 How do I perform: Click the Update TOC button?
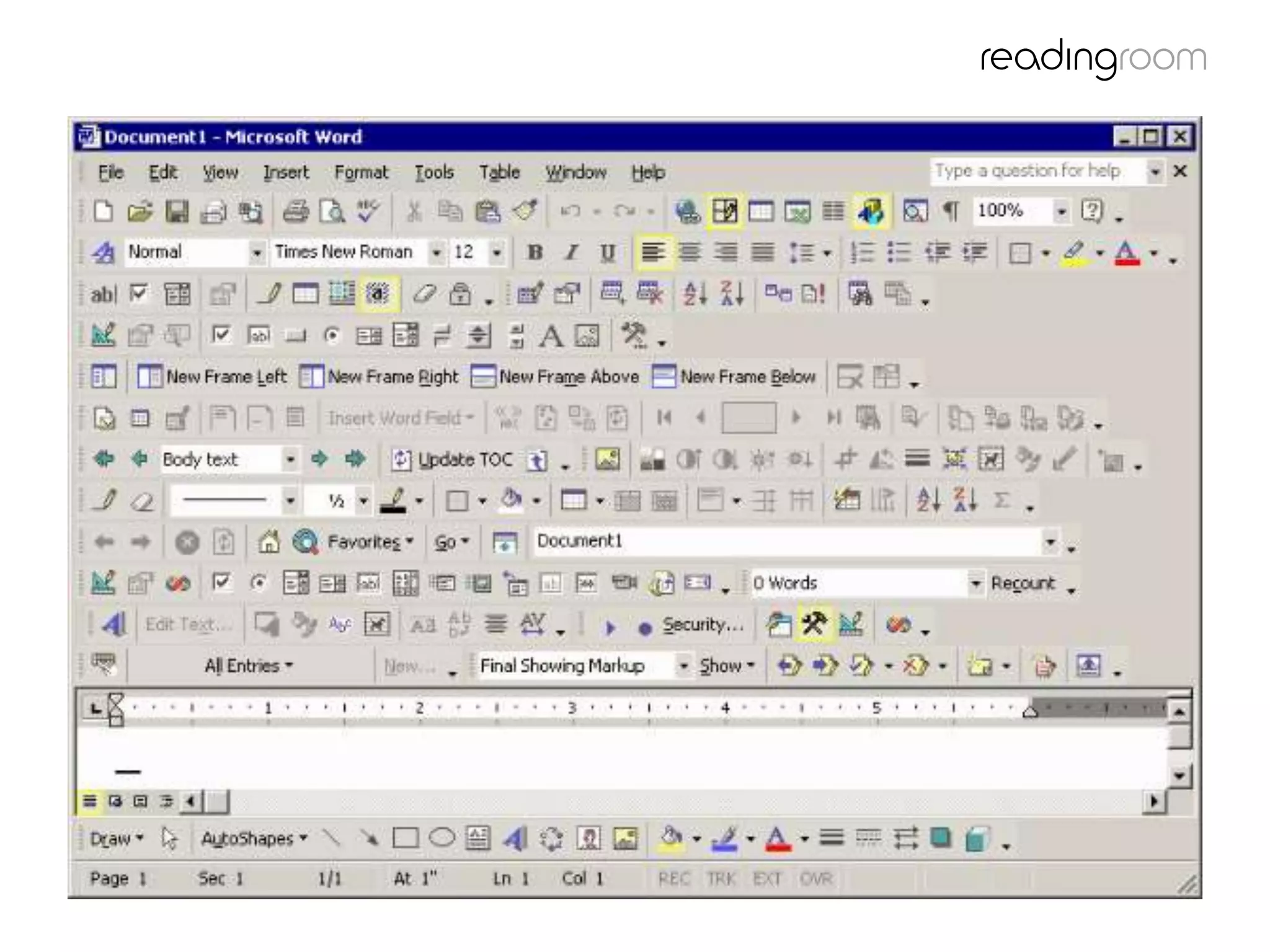click(x=453, y=460)
